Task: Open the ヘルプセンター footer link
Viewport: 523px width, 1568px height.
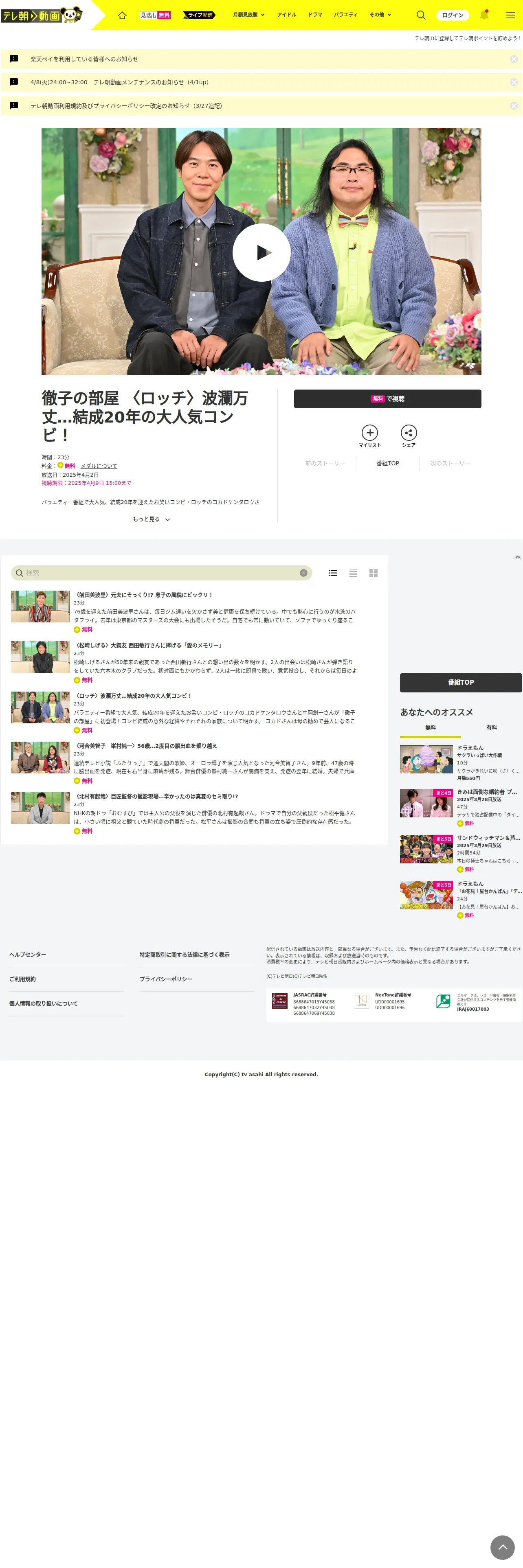Action: pyautogui.click(x=28, y=955)
